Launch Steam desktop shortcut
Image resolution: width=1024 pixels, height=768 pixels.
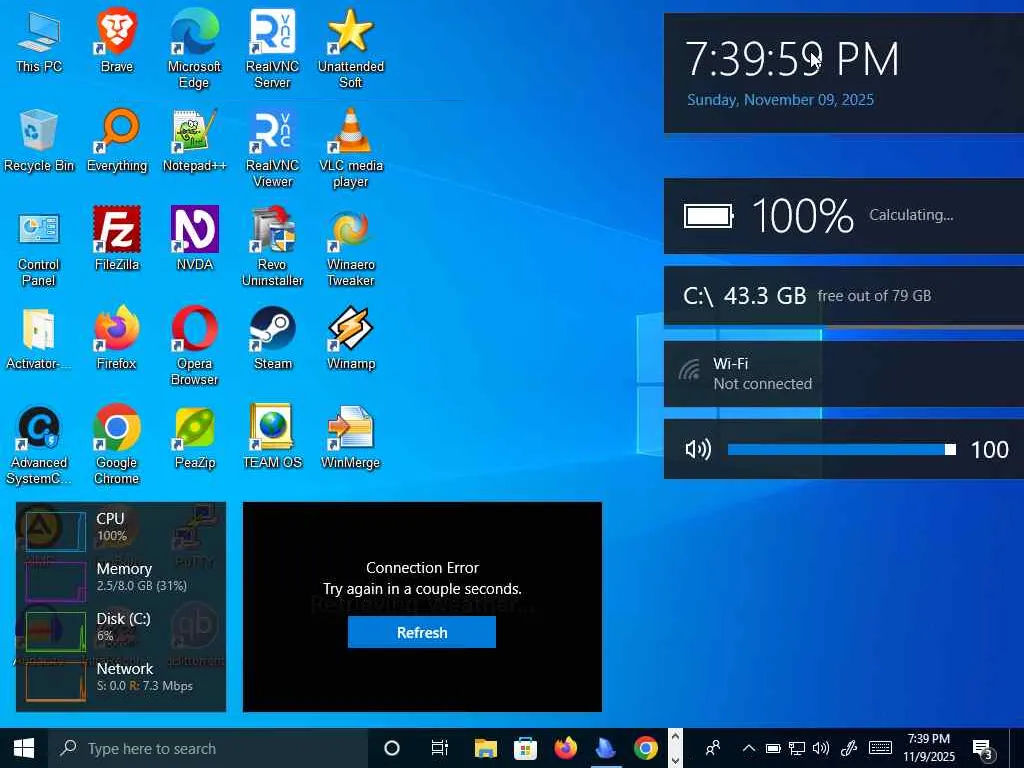[272, 339]
